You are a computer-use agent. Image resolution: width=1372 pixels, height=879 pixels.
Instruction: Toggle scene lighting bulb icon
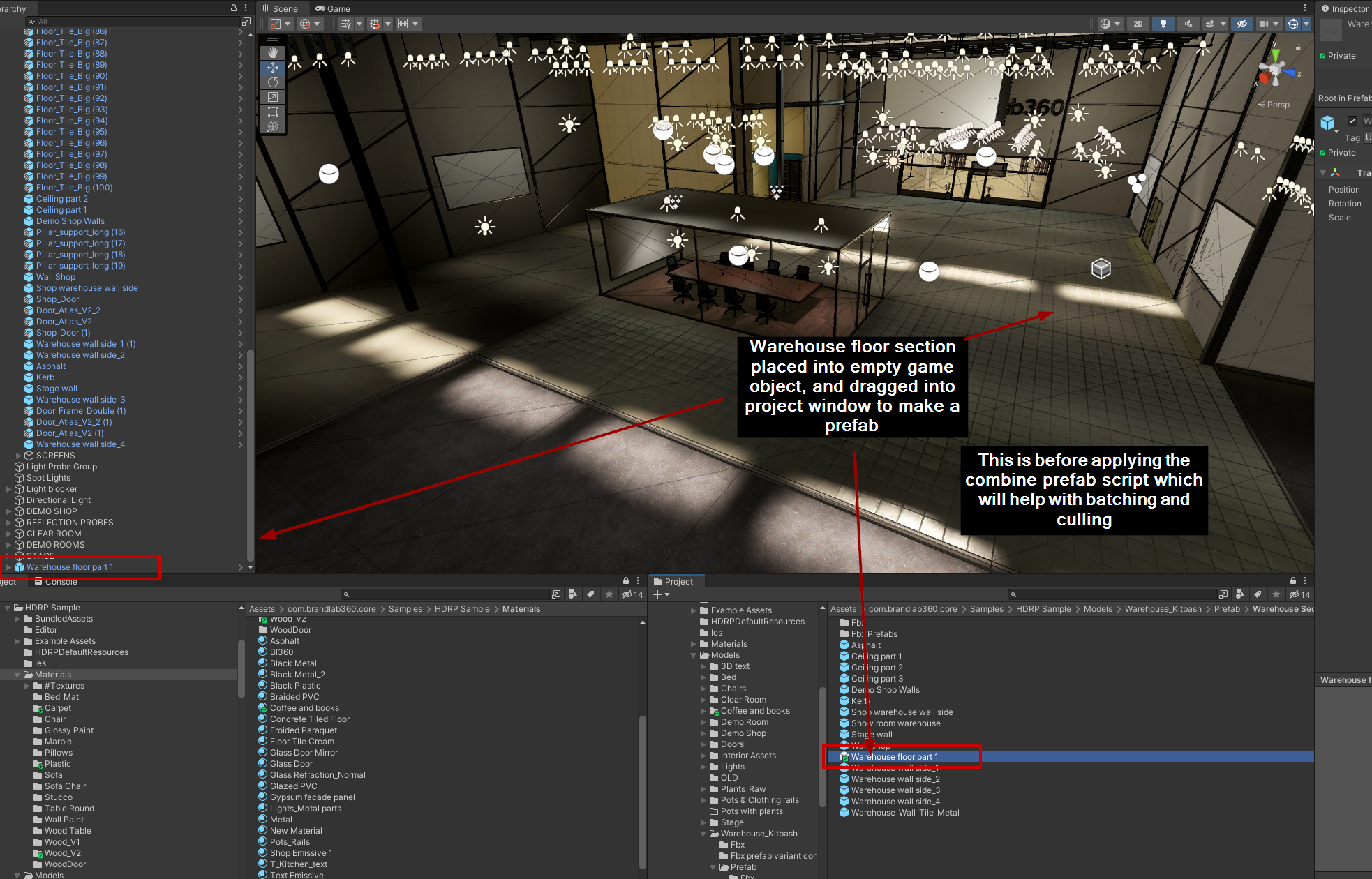pyautogui.click(x=1163, y=24)
